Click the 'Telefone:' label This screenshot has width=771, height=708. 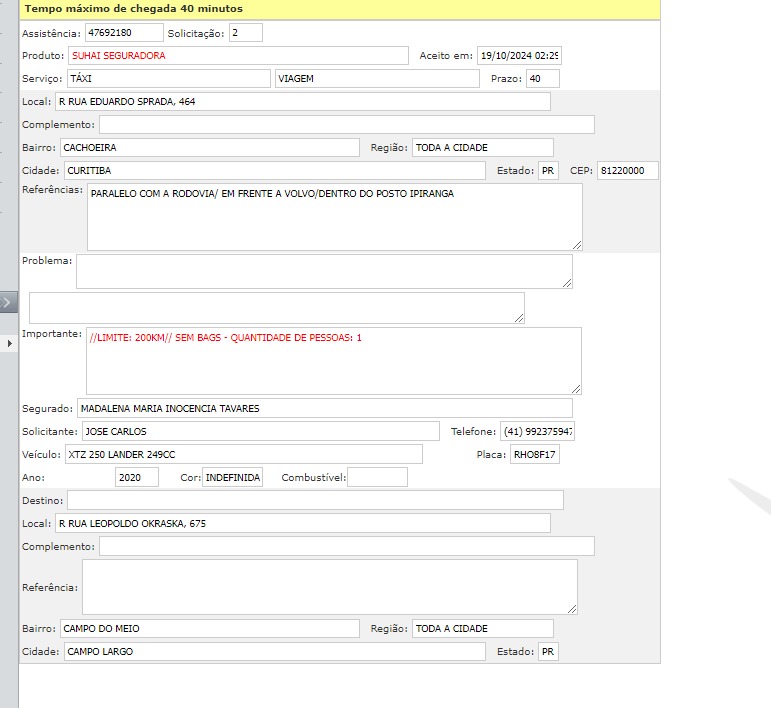tap(473, 432)
